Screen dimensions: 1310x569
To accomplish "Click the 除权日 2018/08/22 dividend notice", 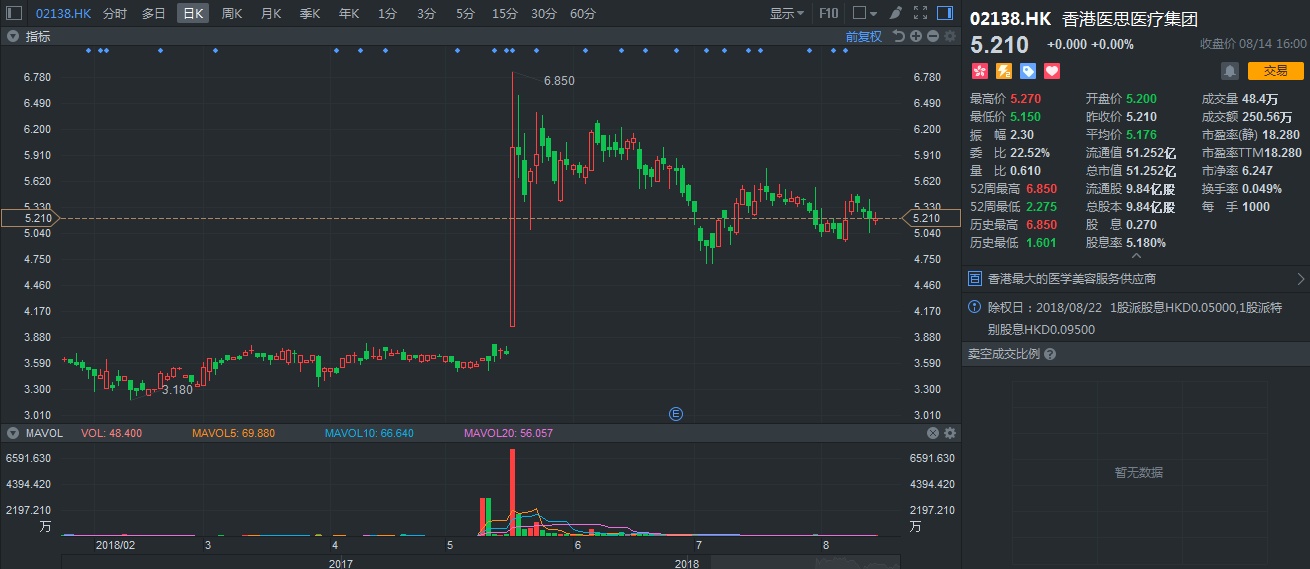I will [1135, 318].
